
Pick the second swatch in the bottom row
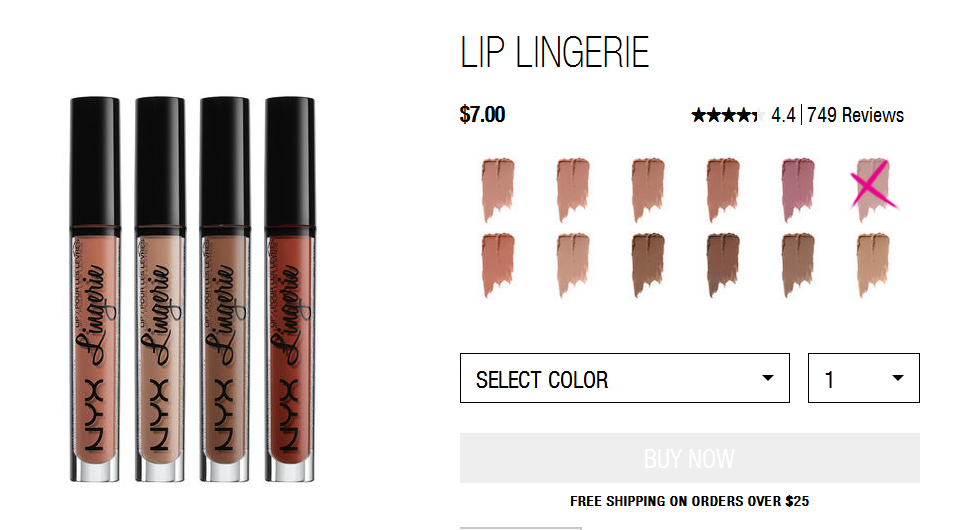tap(573, 265)
